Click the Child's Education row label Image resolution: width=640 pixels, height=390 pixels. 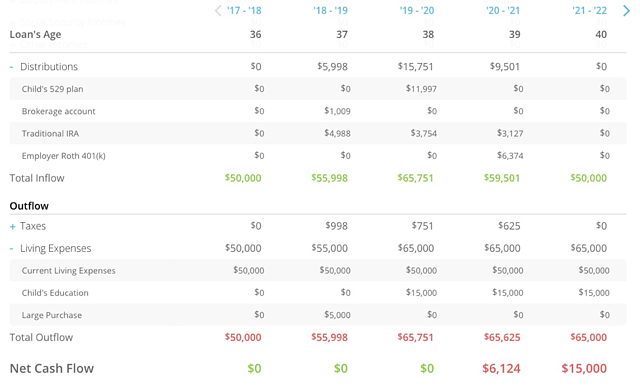55,293
